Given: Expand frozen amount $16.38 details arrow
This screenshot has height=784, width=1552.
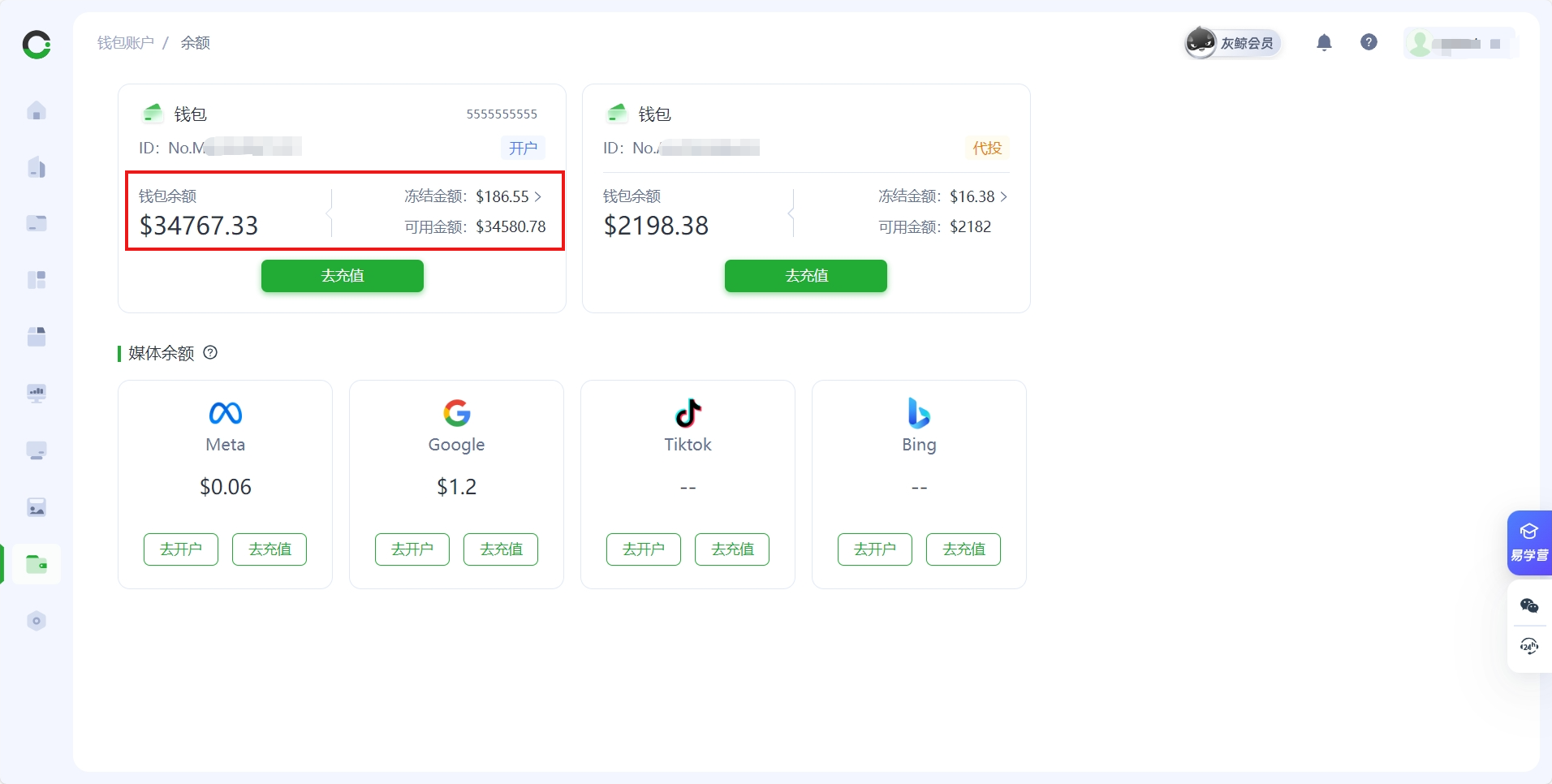Looking at the screenshot, I should coord(1004,196).
